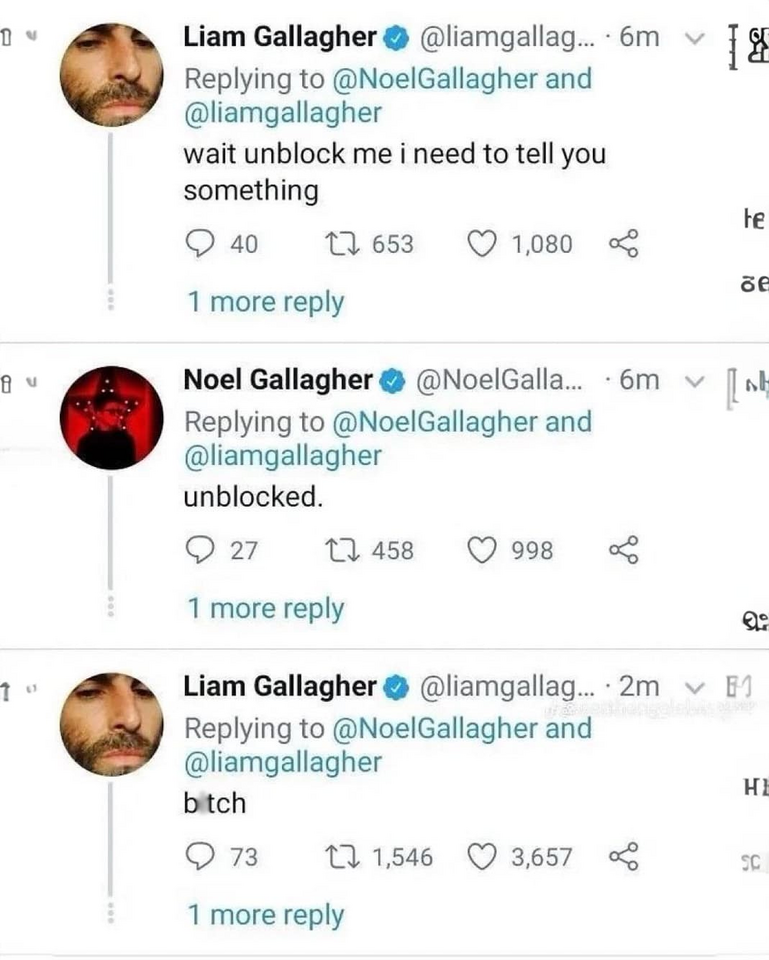Open the Liam Gallagher display name on the first tweet
Image resolution: width=769 pixels, height=960 pixels.
[x=280, y=37]
